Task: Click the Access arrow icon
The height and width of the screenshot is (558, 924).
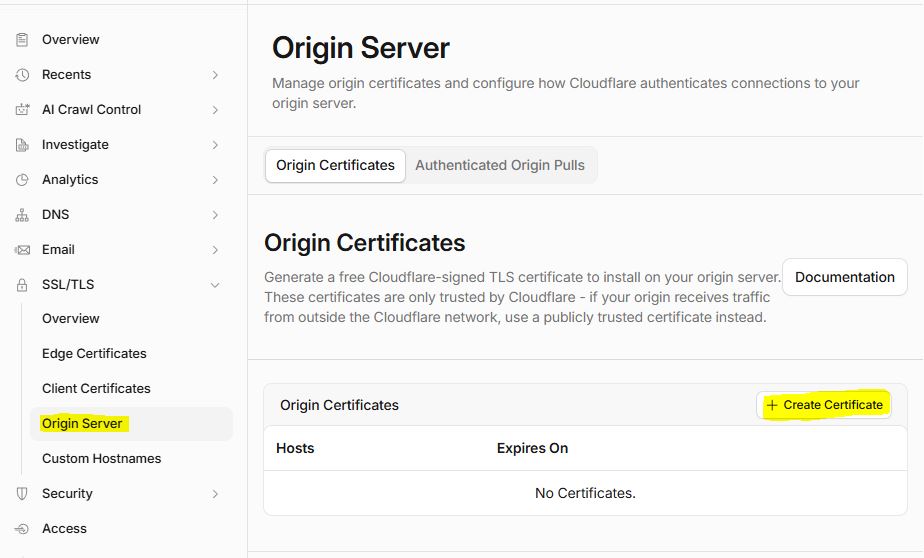Action: click(x=22, y=529)
